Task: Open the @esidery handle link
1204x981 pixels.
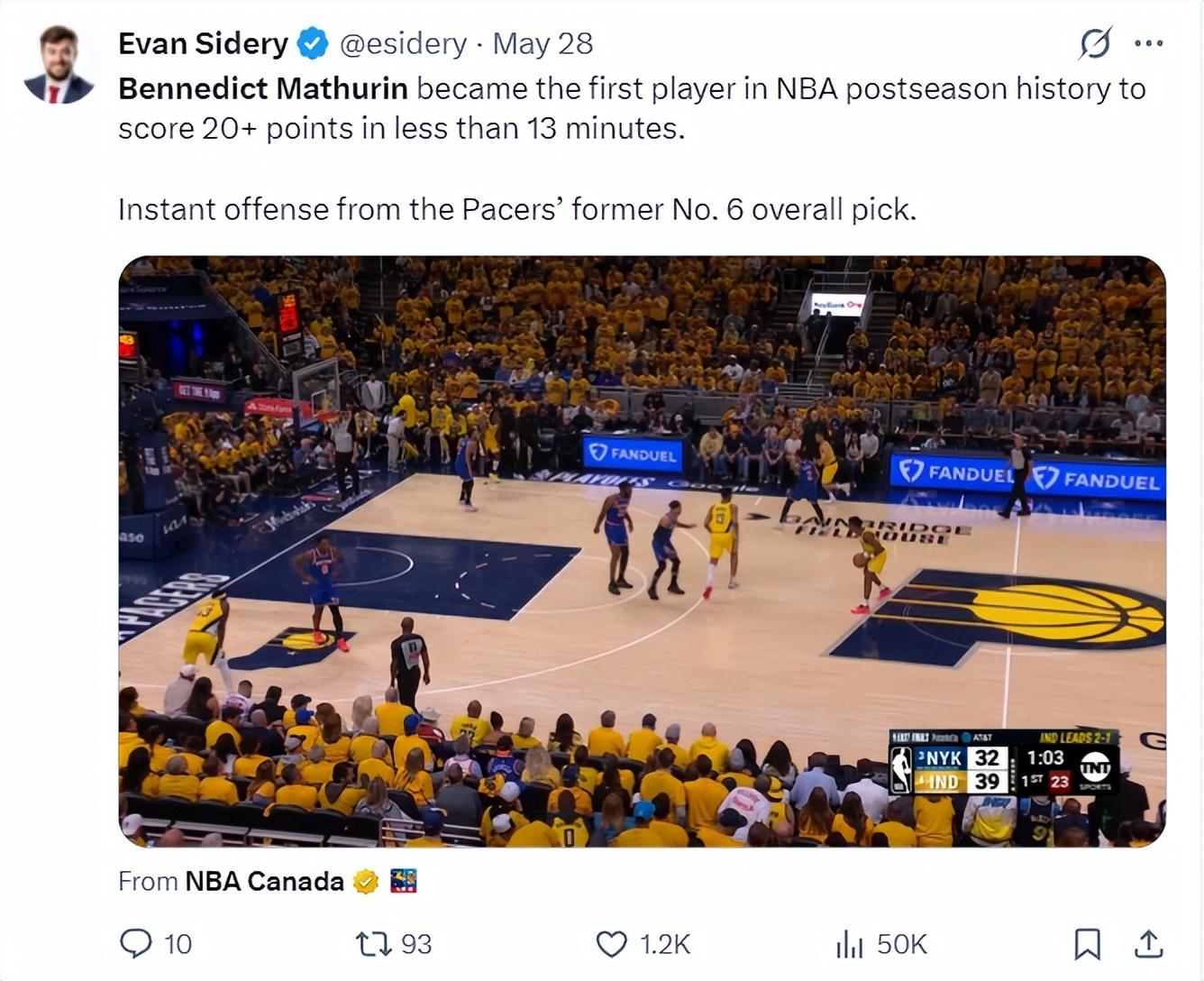Action: (x=403, y=43)
